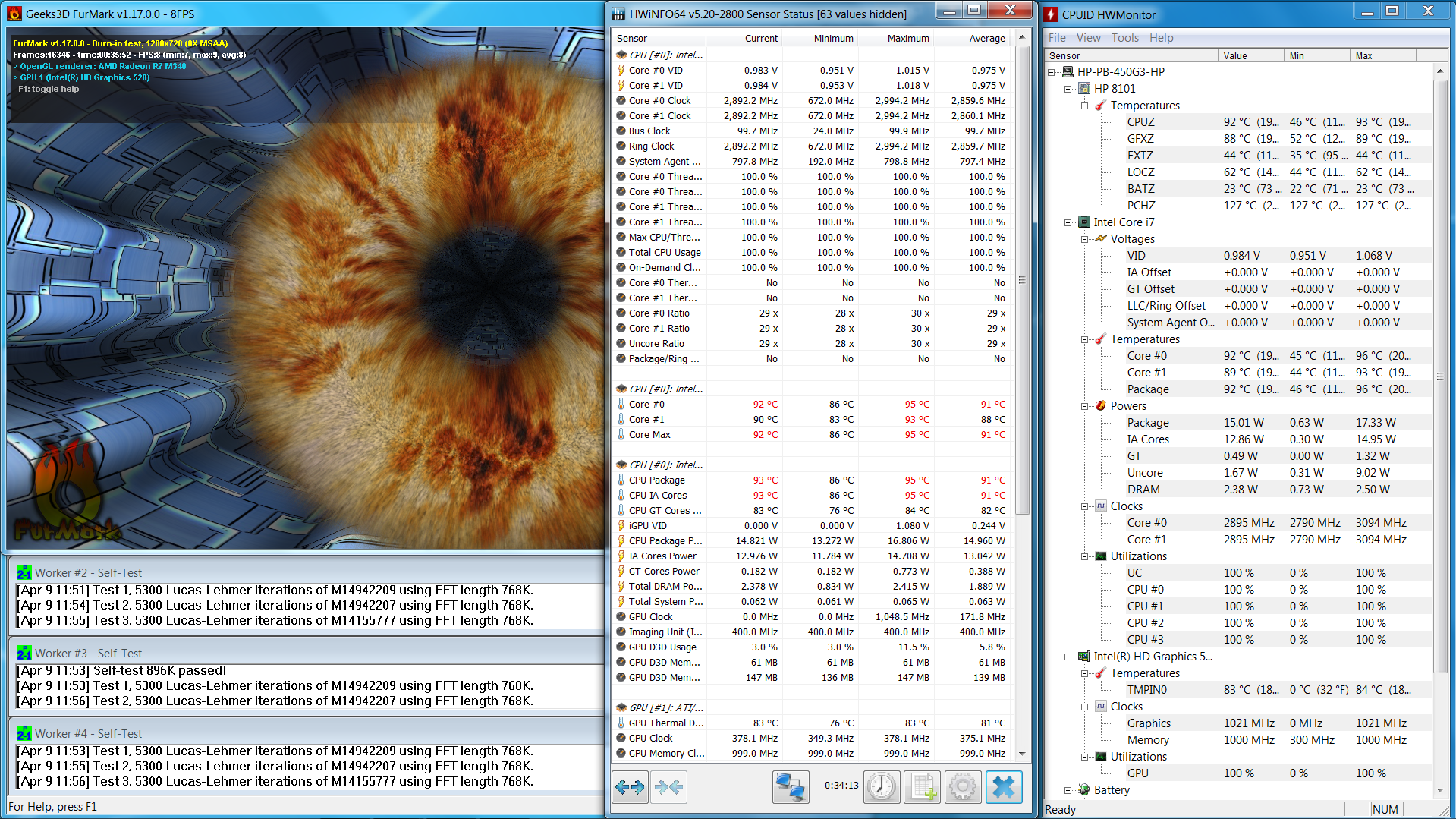Image resolution: width=1456 pixels, height=819 pixels.
Task: Click the Prime95 icon beside Worker #4
Action: coord(24,733)
